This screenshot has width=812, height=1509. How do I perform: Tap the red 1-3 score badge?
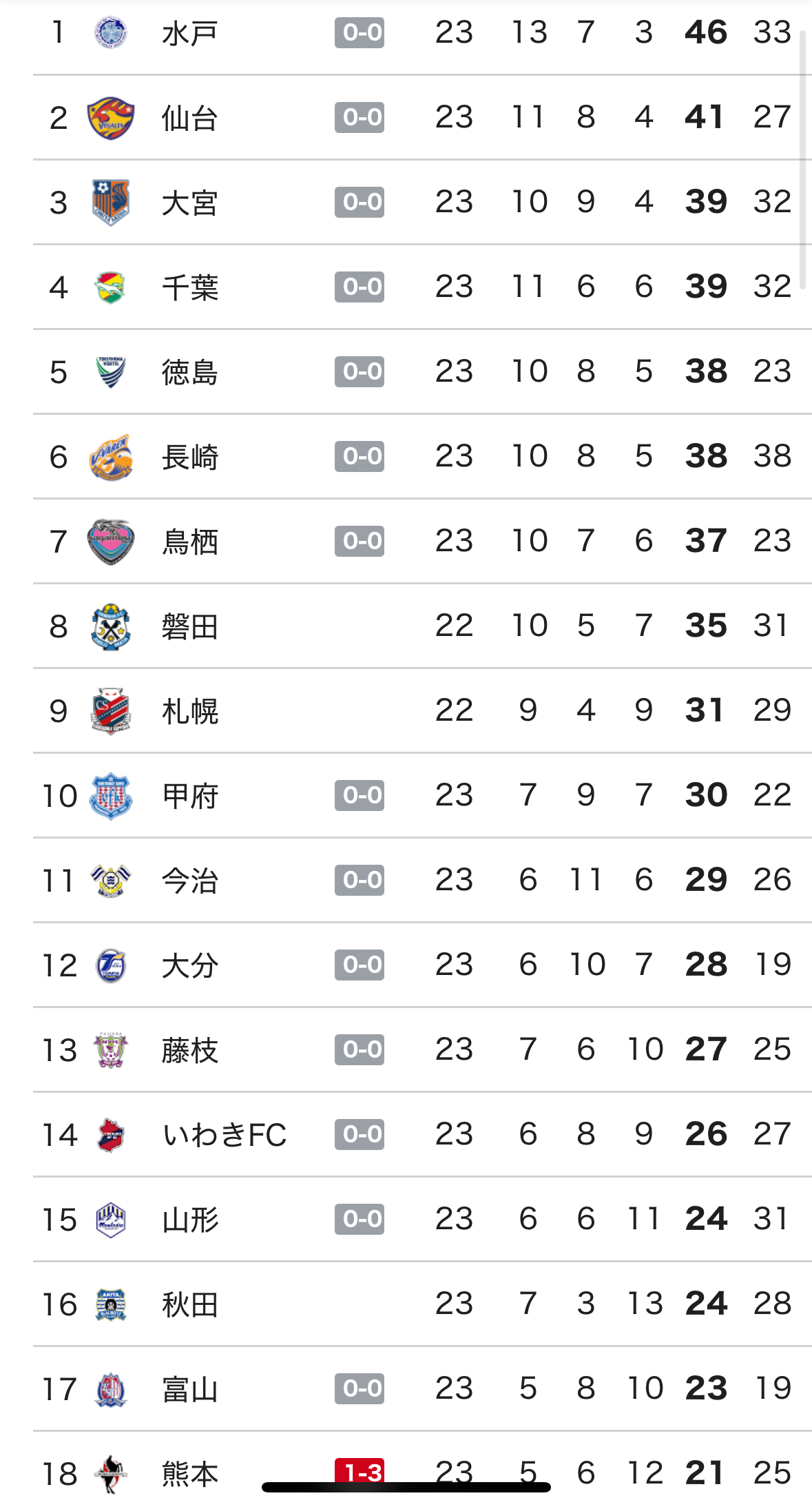point(360,1470)
